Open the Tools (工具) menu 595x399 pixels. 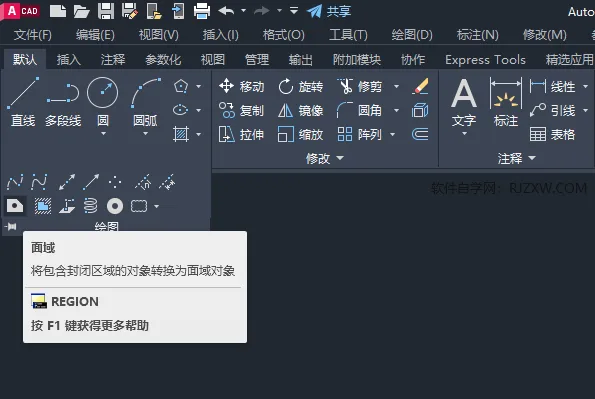click(x=348, y=35)
